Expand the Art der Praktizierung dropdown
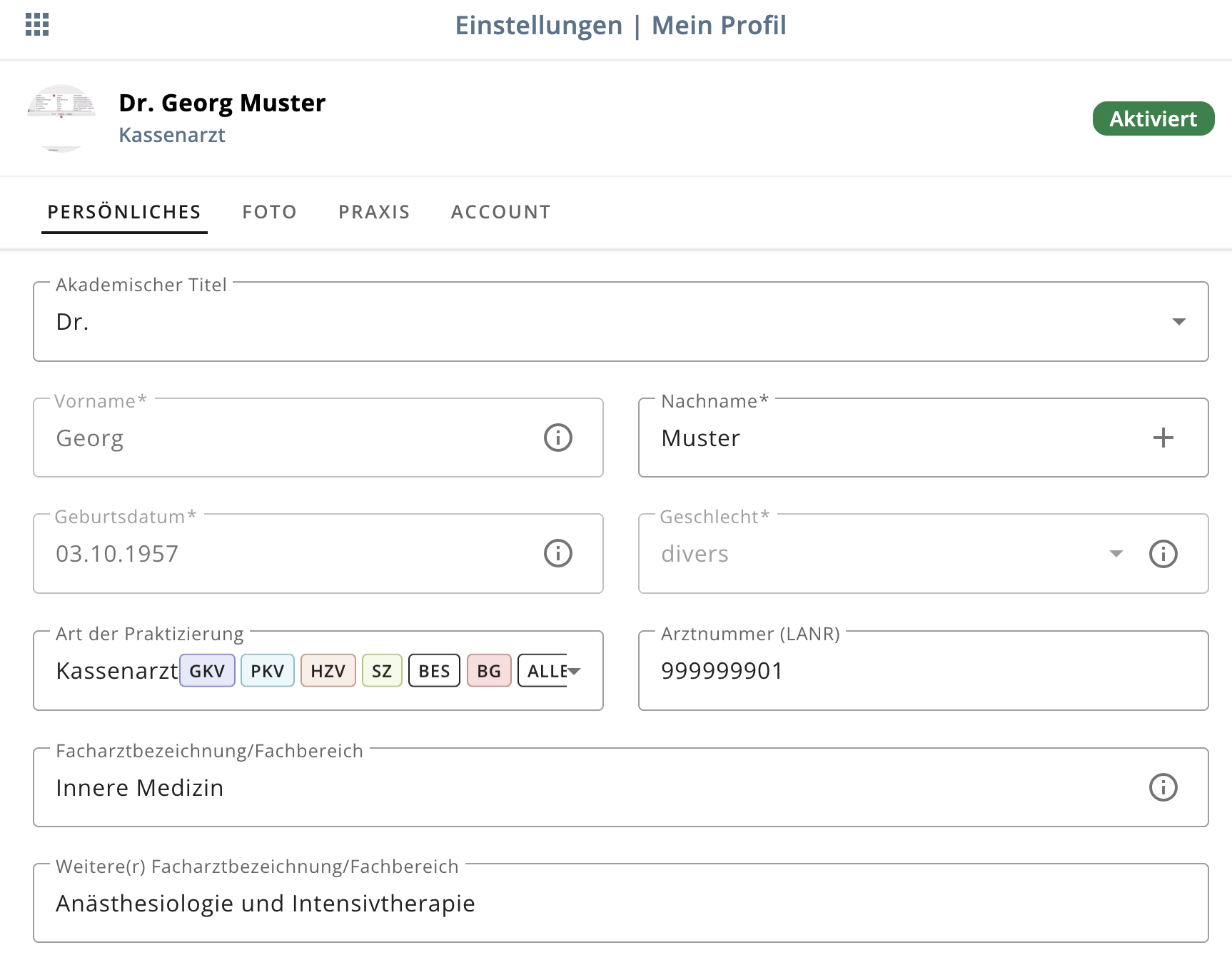The width and height of the screenshot is (1232, 965). click(x=575, y=671)
